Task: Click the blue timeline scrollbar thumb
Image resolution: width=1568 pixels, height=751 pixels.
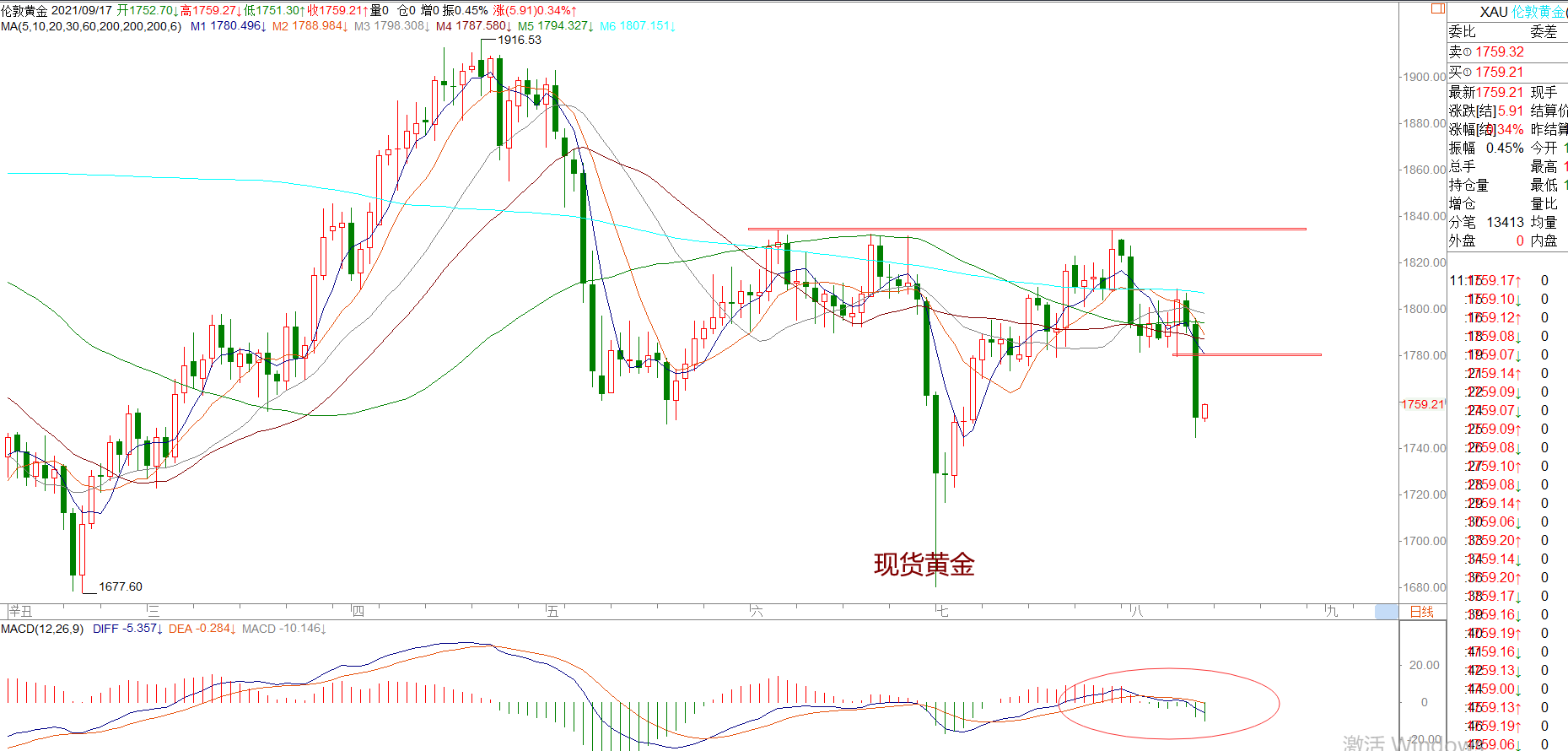Action: click(1387, 612)
